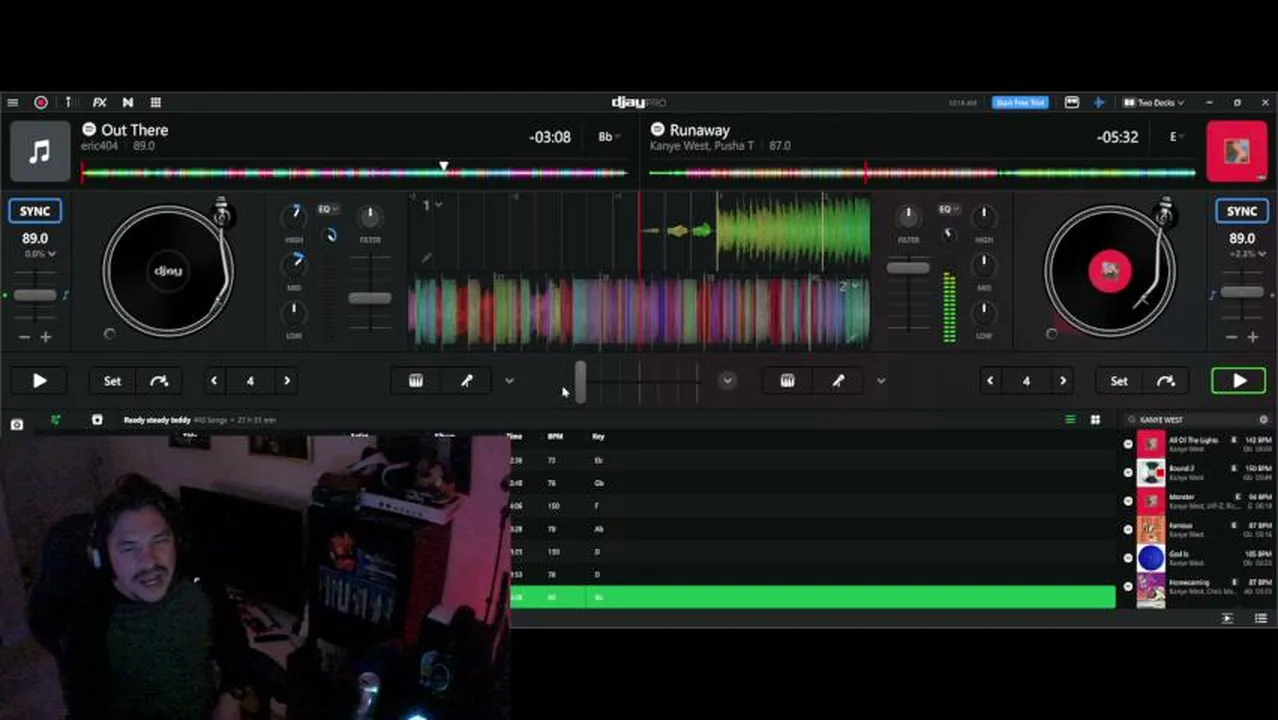Select 'God Is' track in search results
Image resolution: width=1278 pixels, height=720 pixels.
pos(1198,558)
